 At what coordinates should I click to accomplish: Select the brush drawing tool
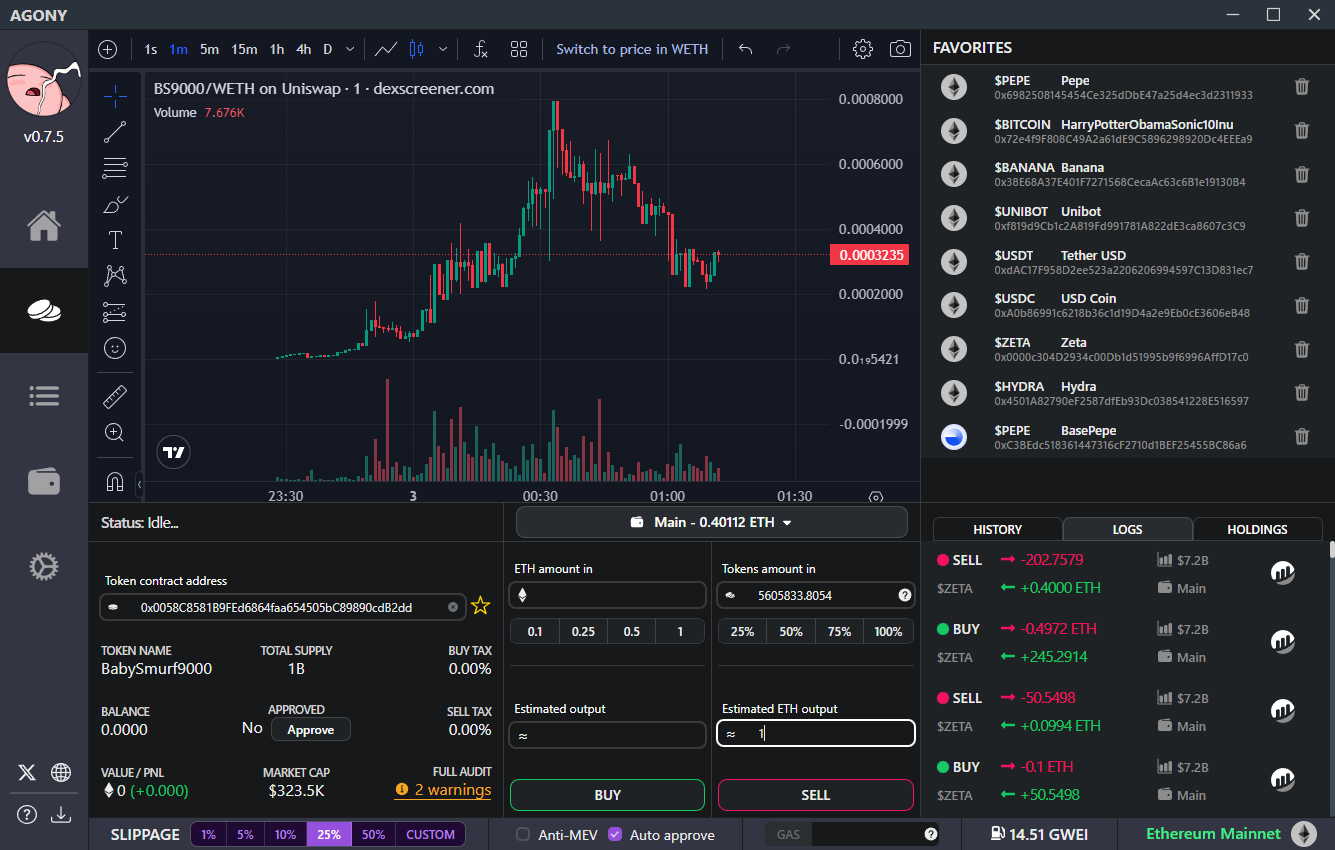[x=115, y=204]
